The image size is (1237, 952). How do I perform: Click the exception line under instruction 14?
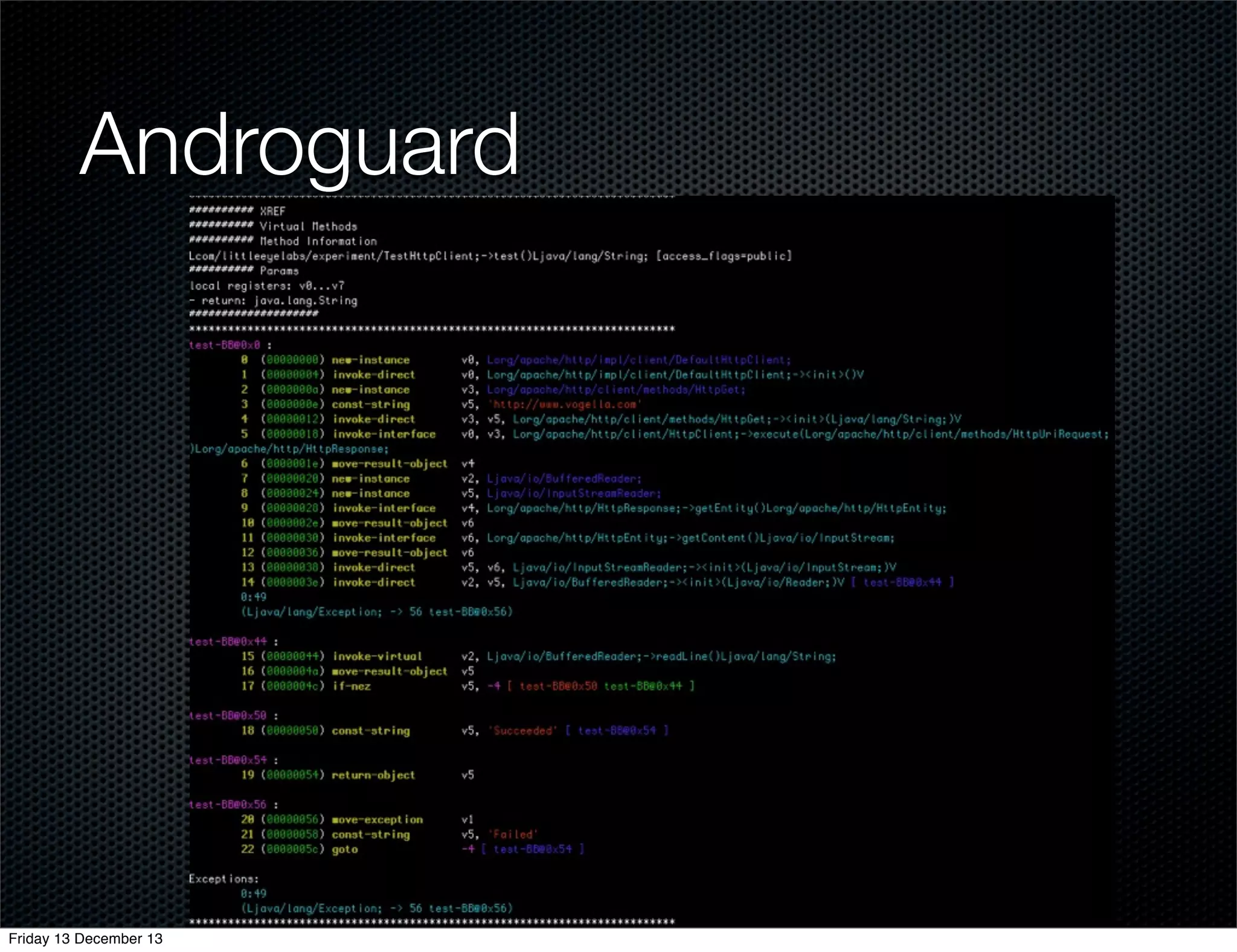coord(376,611)
